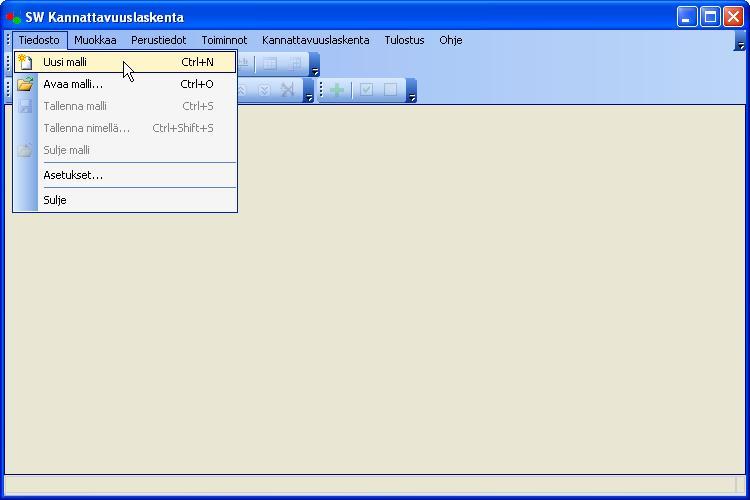Close the SW Kannattavuuslaskenta window
The width and height of the screenshot is (750, 500).
pyautogui.click(x=733, y=17)
